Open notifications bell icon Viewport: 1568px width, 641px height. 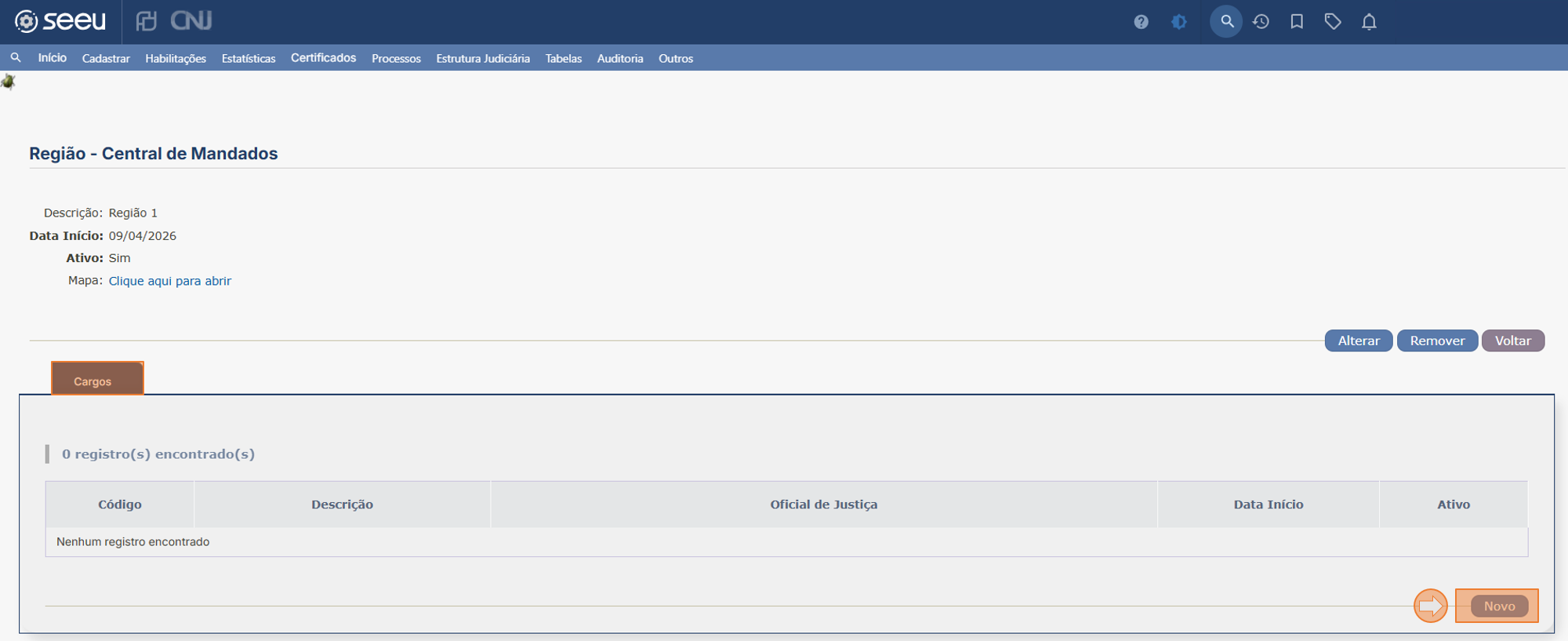(1369, 22)
